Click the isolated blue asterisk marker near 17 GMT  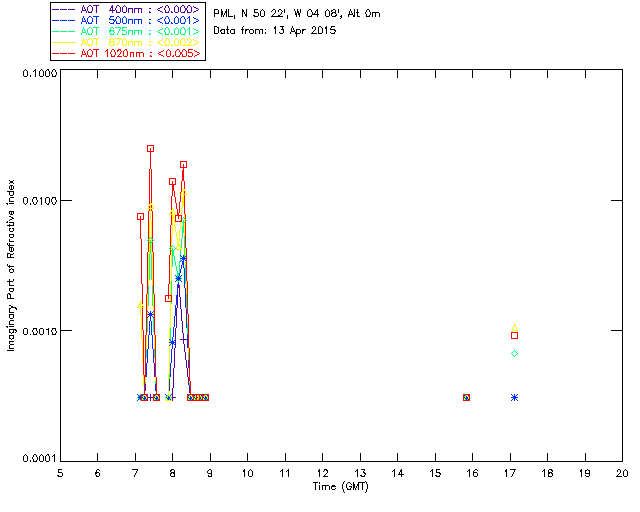click(x=515, y=398)
